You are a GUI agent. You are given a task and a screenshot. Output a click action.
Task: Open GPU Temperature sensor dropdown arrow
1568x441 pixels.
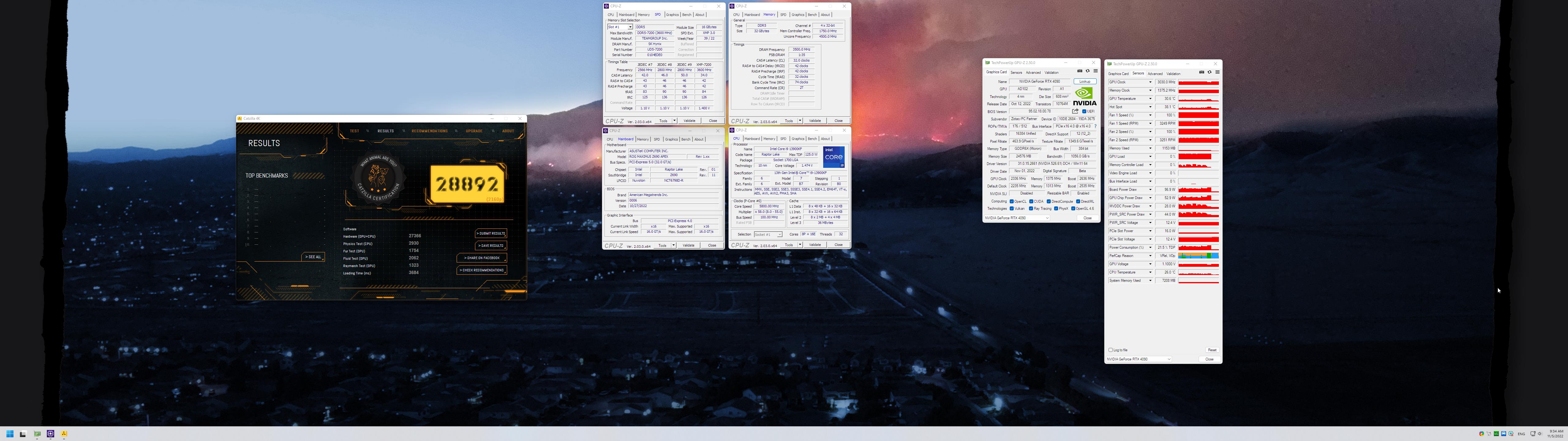point(1150,99)
